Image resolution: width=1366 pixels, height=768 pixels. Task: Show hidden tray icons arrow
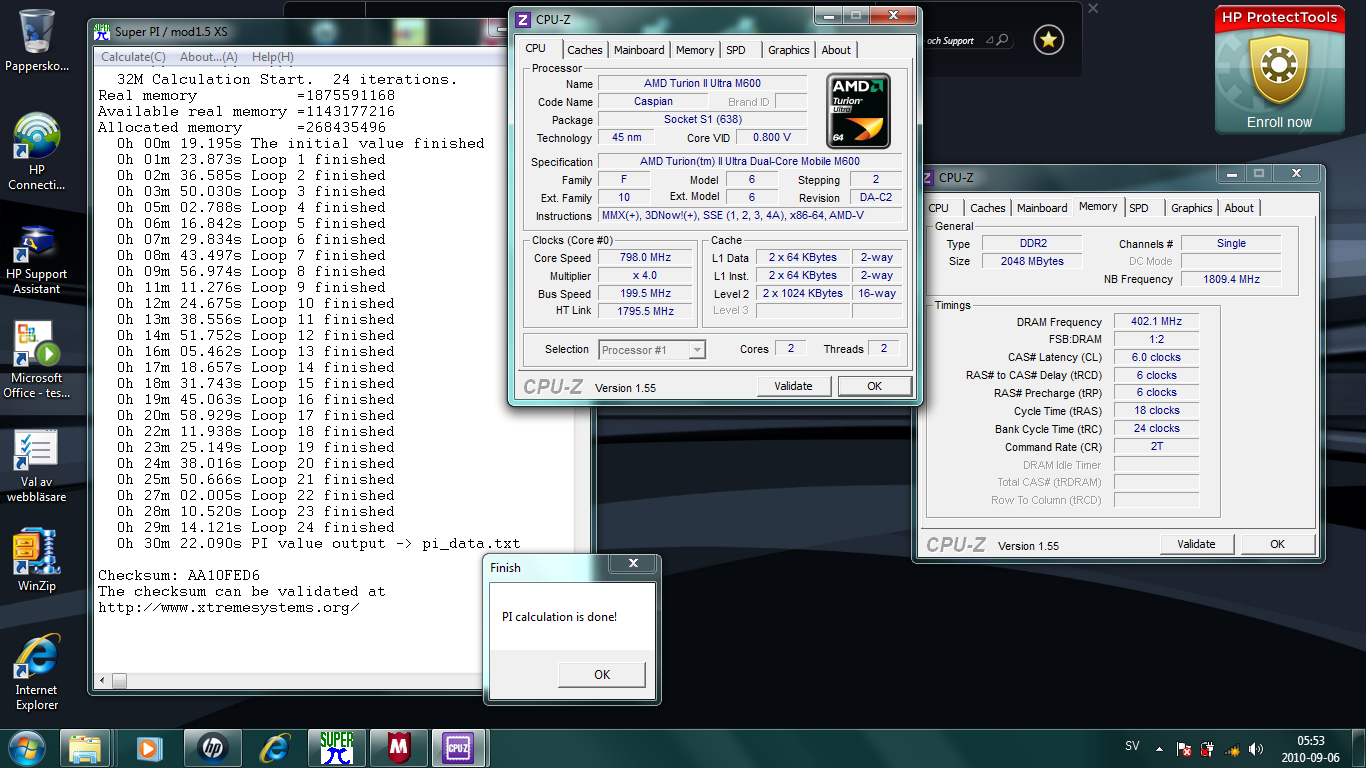point(1159,748)
